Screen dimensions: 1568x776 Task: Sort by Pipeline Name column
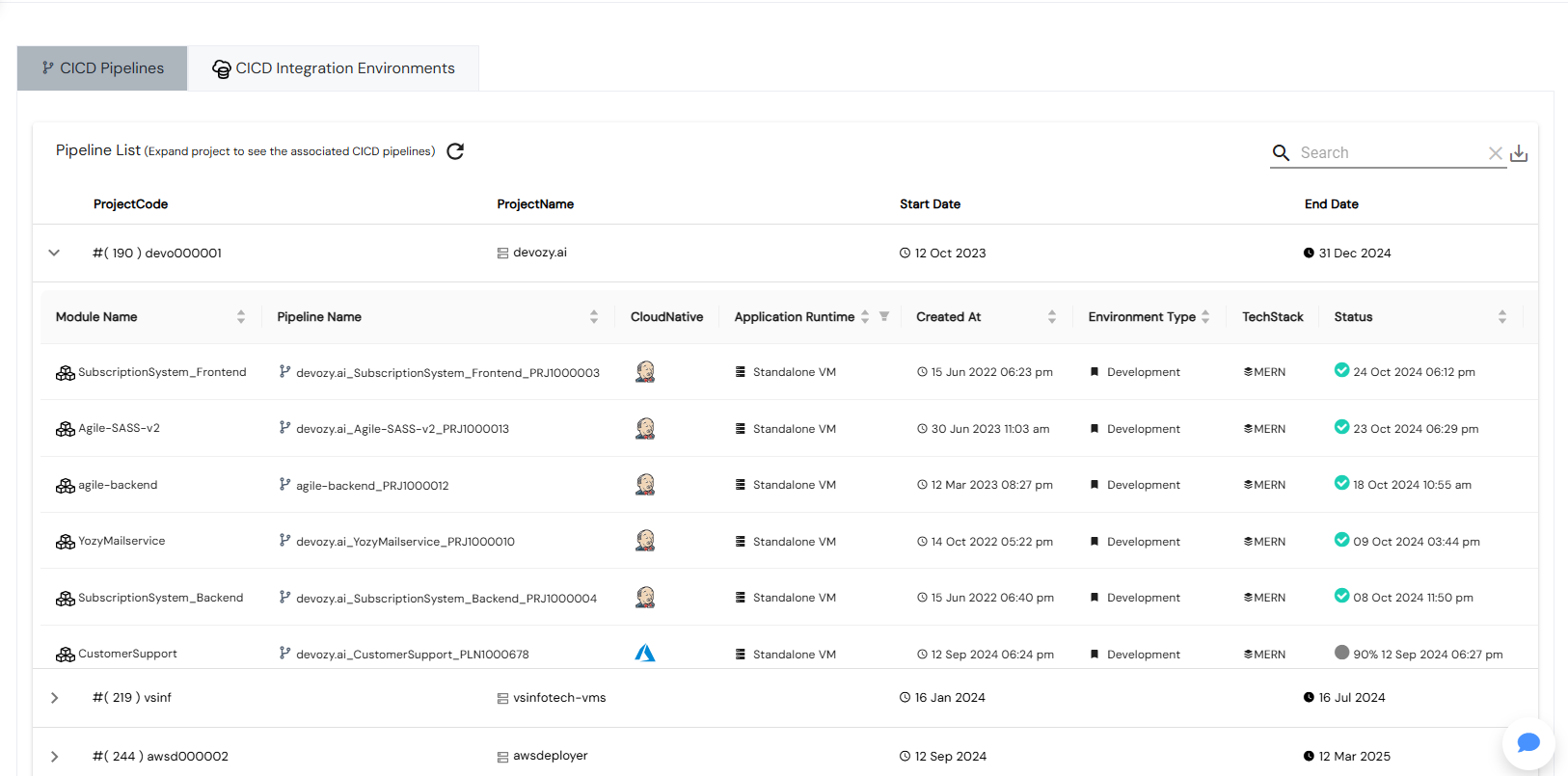tap(594, 317)
